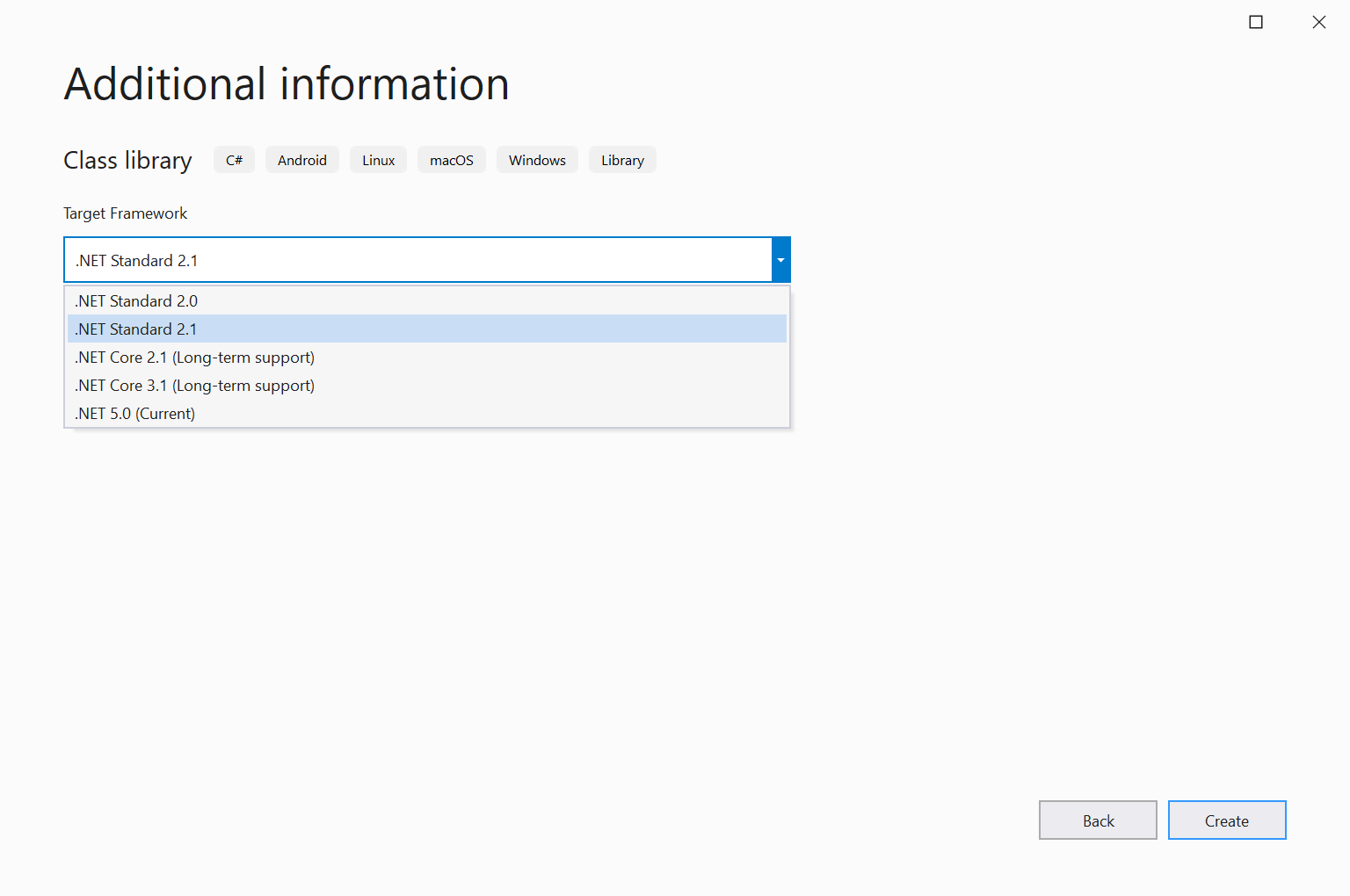Image resolution: width=1350 pixels, height=896 pixels.
Task: Click the Library project type tag
Action: click(621, 159)
